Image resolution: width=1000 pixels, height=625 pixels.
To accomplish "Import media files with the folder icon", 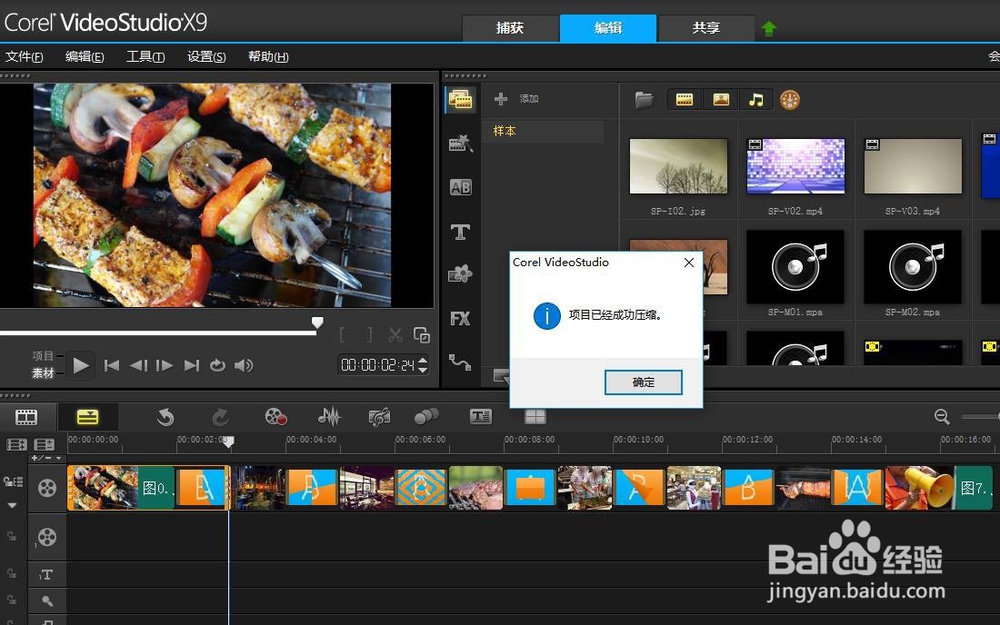I will [644, 99].
